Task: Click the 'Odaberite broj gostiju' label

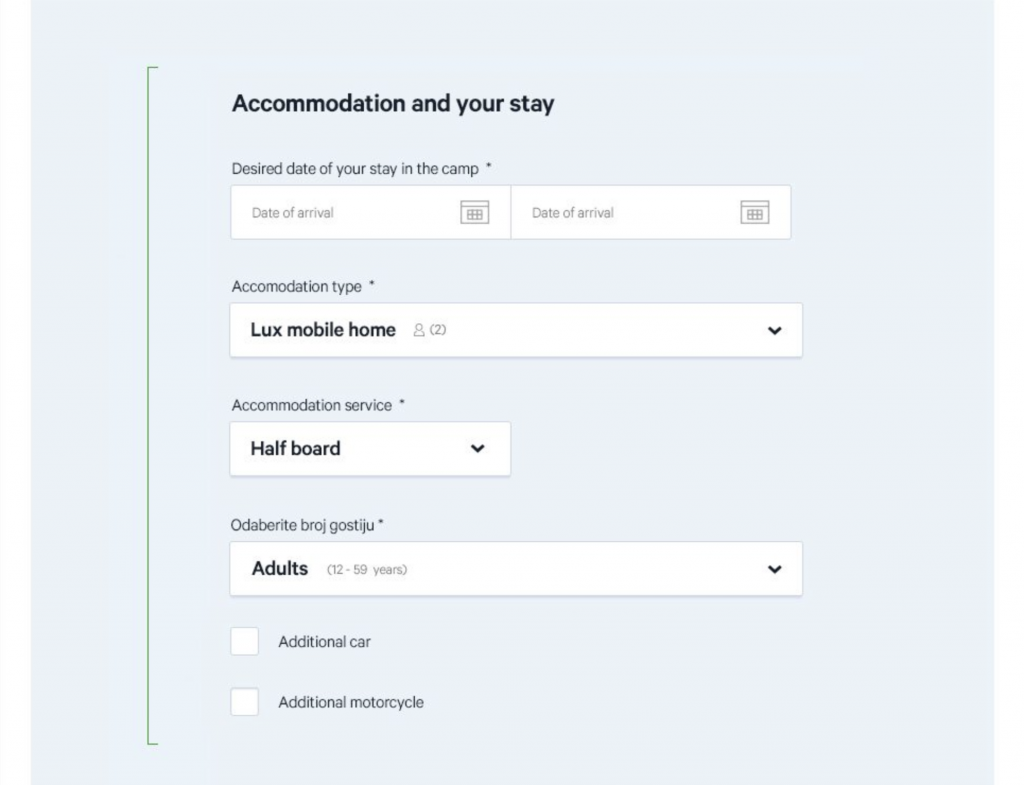Action: 304,525
